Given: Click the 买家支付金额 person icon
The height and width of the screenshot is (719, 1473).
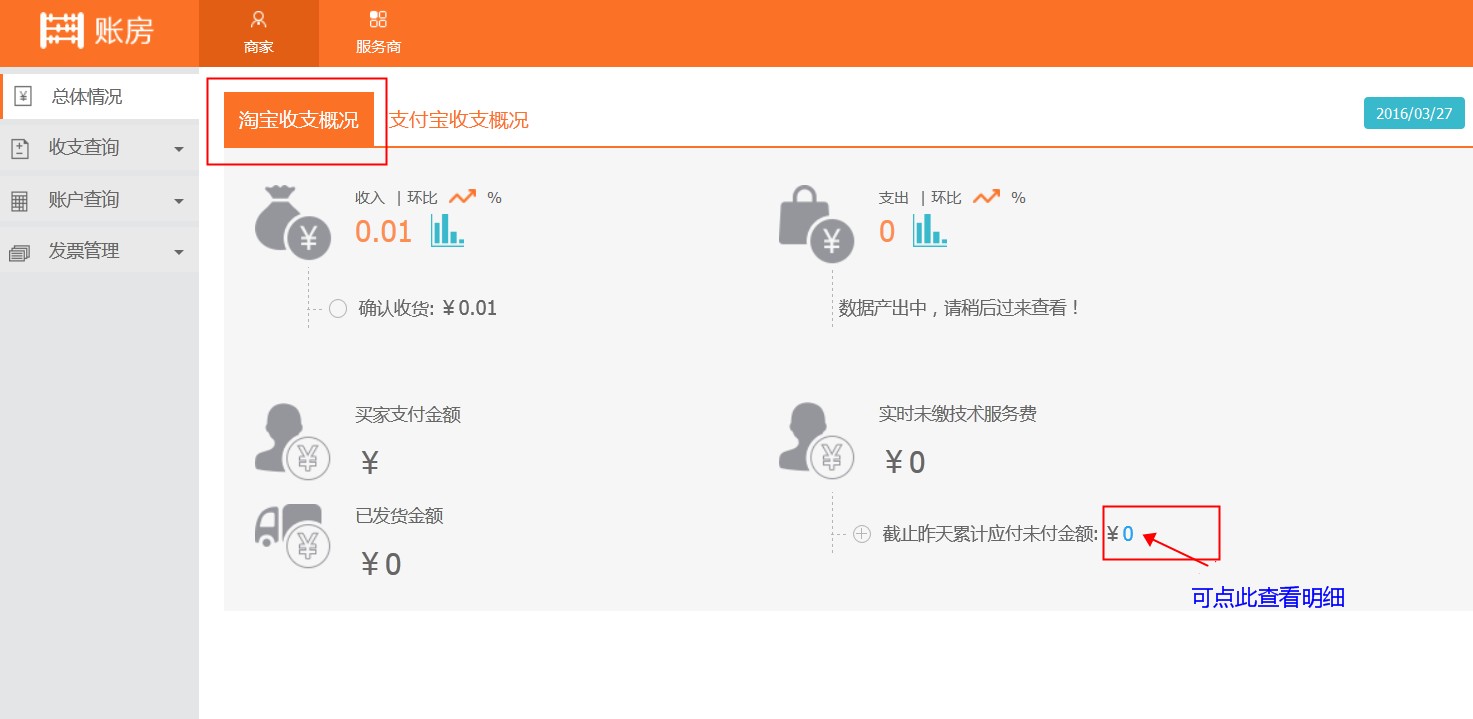Looking at the screenshot, I should tap(293, 440).
